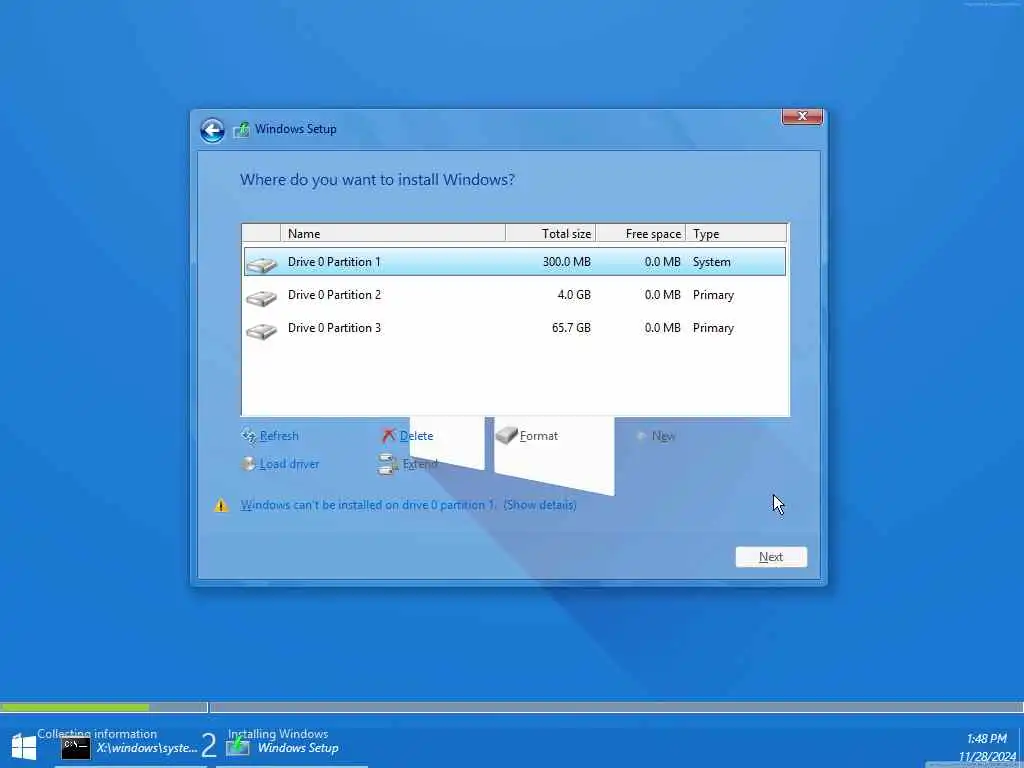Open the command prompt taskbar item
1024x768 pixels.
(129, 748)
